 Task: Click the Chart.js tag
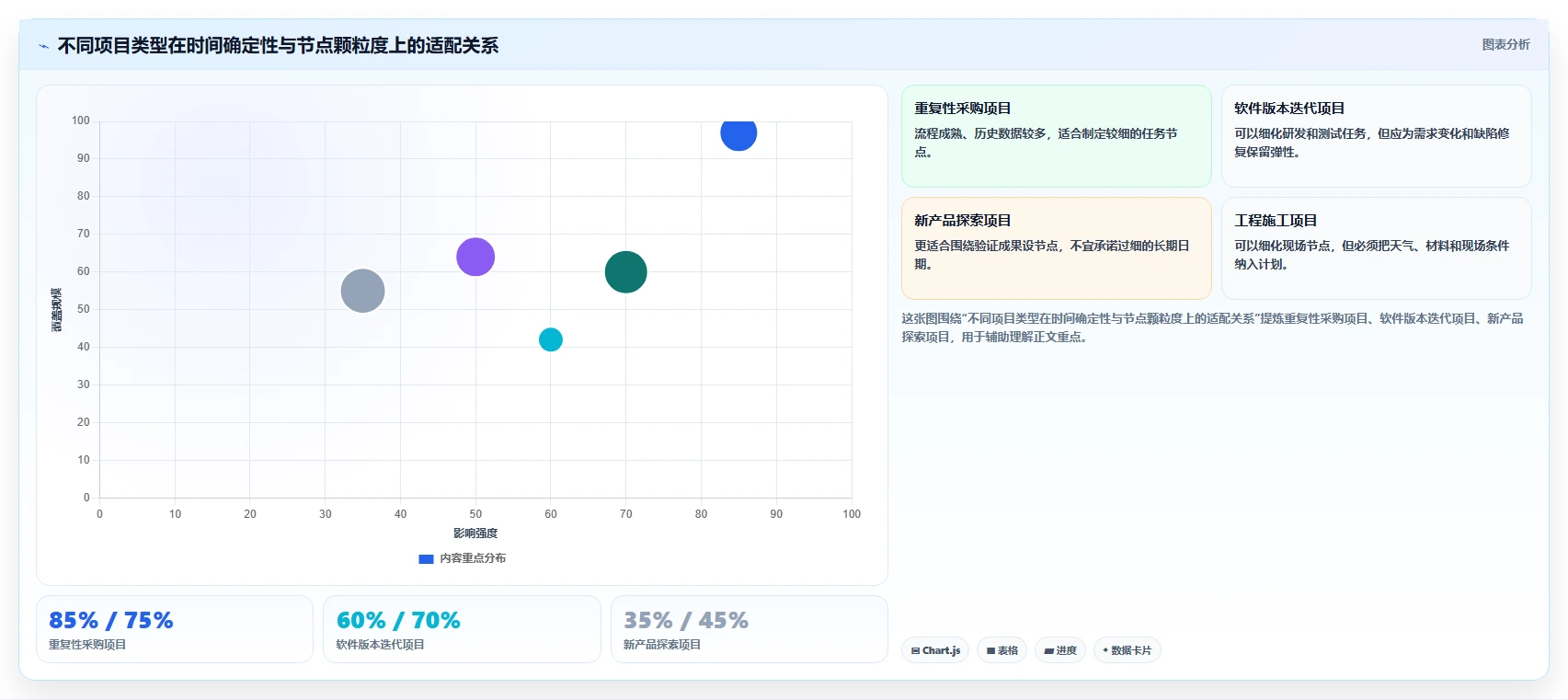point(935,650)
